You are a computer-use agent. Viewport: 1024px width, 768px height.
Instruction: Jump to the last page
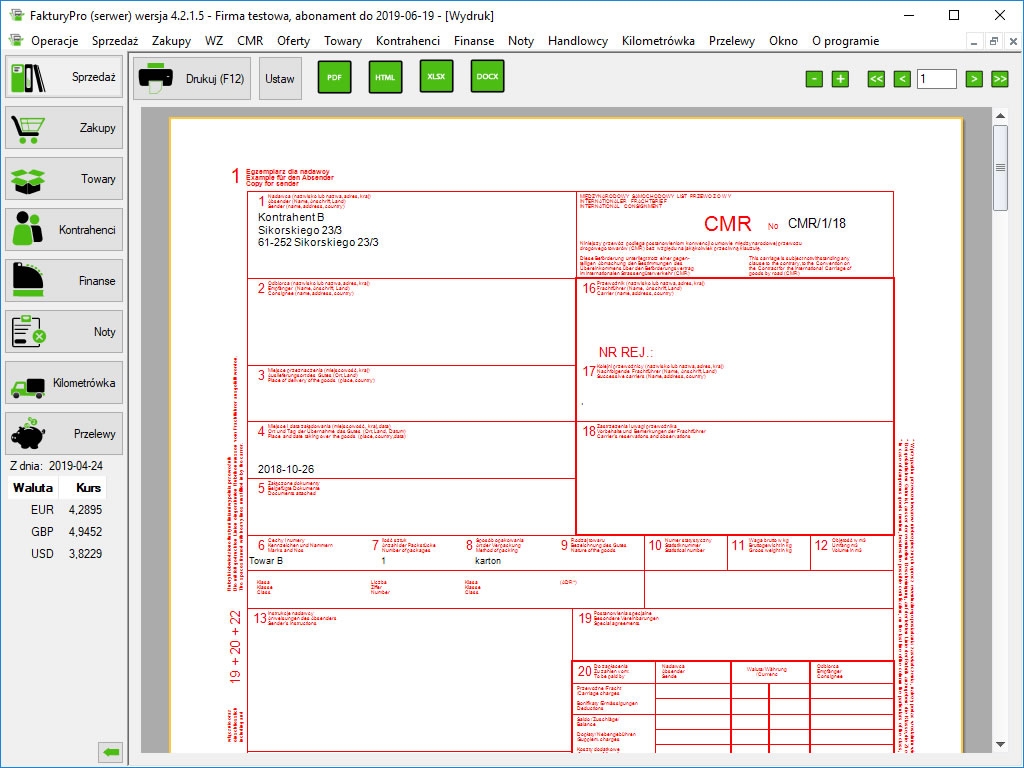point(999,79)
